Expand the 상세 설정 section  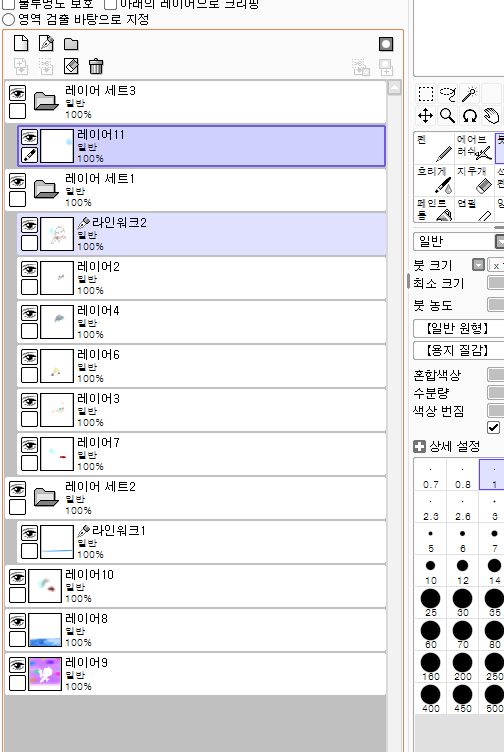click(419, 447)
